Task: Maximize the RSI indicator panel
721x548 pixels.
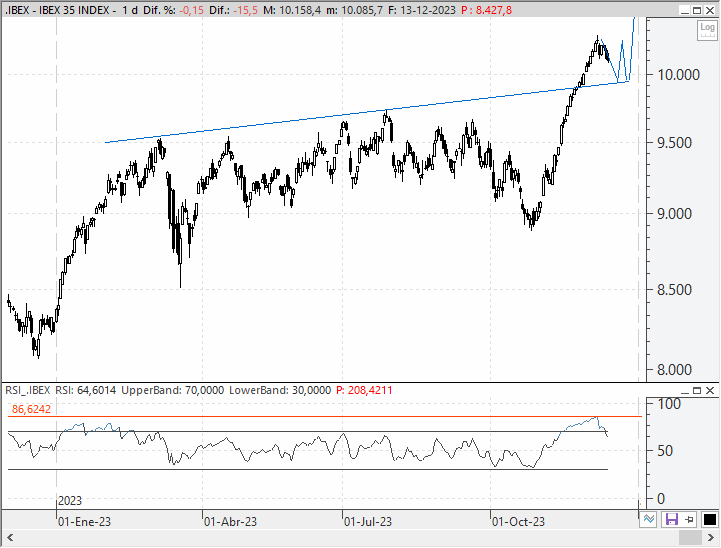Action: (697, 391)
